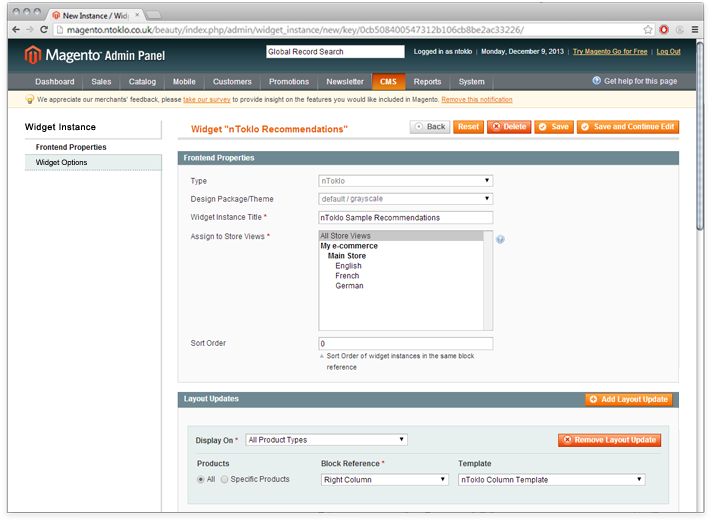710x528 pixels.
Task: Open the Design Package/Theme dropdown
Action: tap(405, 199)
